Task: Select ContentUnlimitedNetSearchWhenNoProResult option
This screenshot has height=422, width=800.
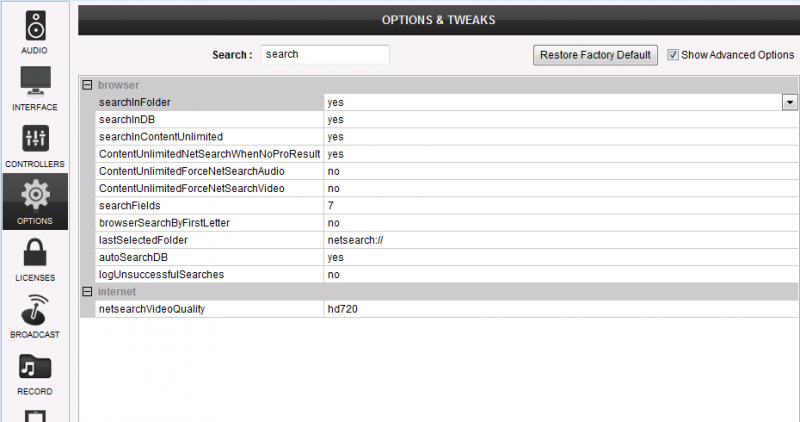Action: click(x=210, y=154)
